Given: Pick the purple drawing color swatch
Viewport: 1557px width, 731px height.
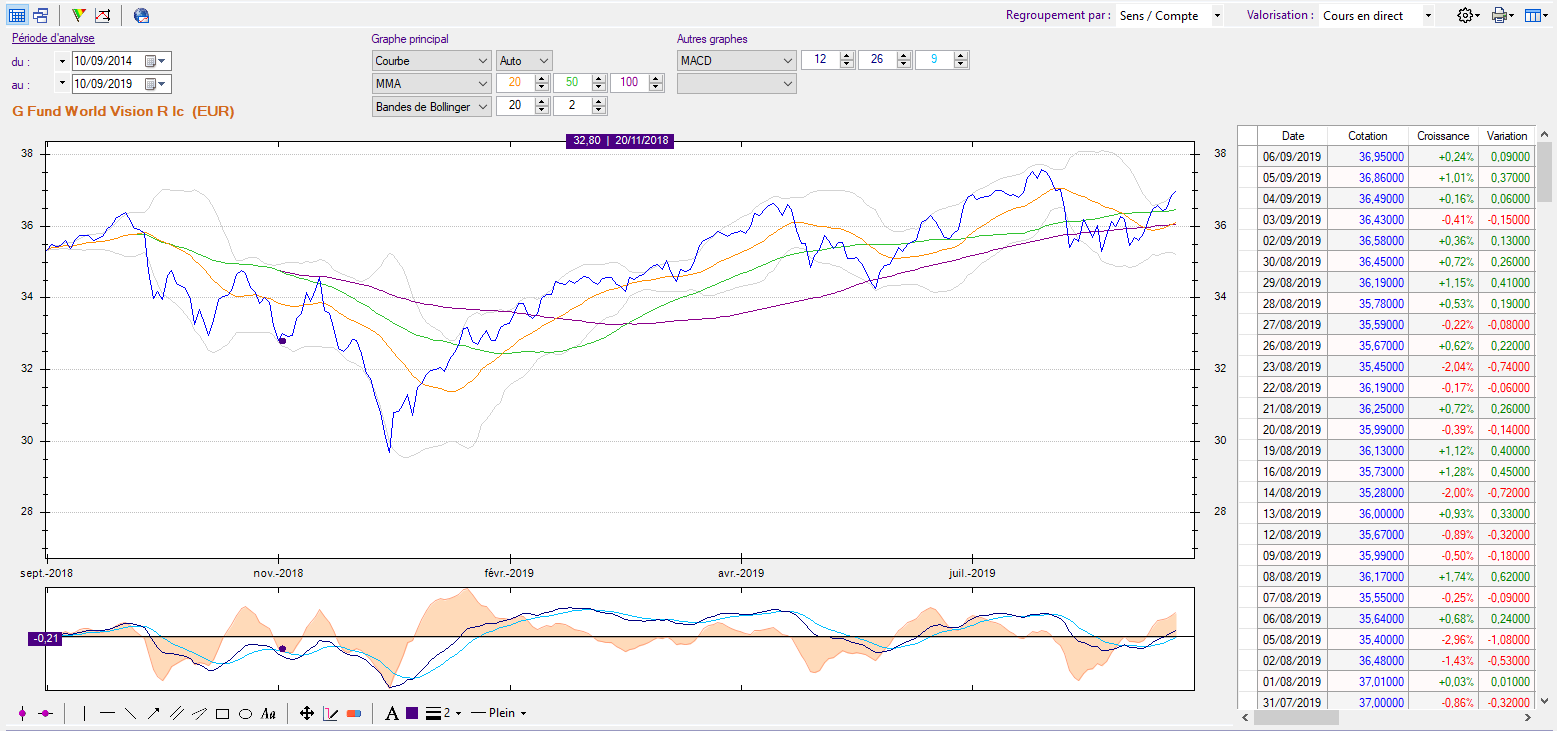Looking at the screenshot, I should click(412, 713).
